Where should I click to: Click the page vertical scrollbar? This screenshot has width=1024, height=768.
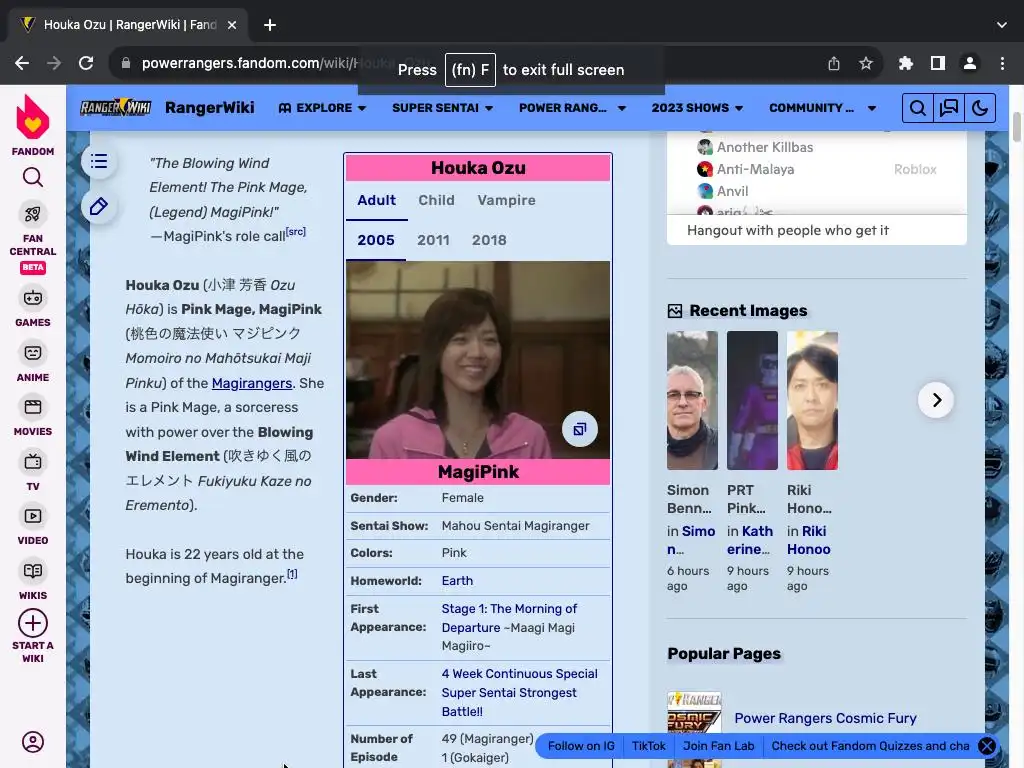[x=1017, y=126]
